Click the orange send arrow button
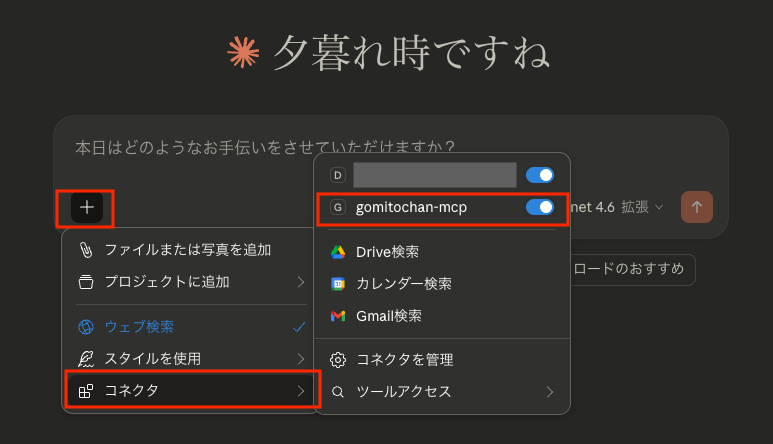The image size is (773, 444). point(697,207)
